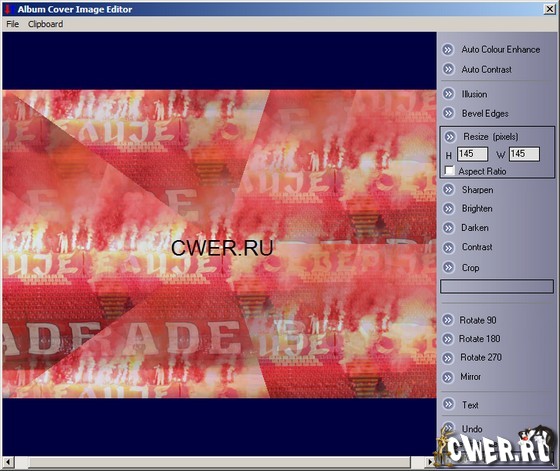Click the Rotate 270 arrow icon
Image resolution: width=560 pixels, height=471 pixels.
447,357
